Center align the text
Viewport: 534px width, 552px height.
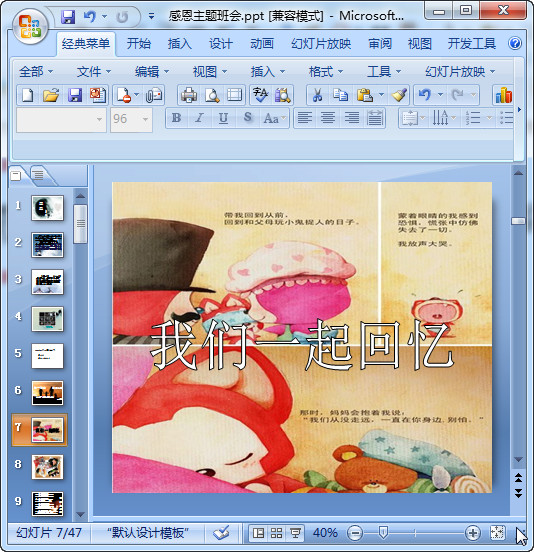point(328,118)
